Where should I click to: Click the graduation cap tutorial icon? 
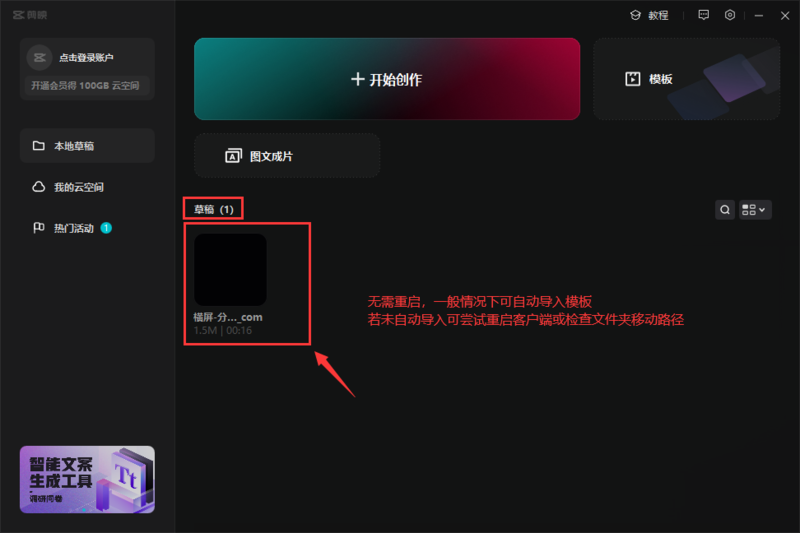pos(635,15)
